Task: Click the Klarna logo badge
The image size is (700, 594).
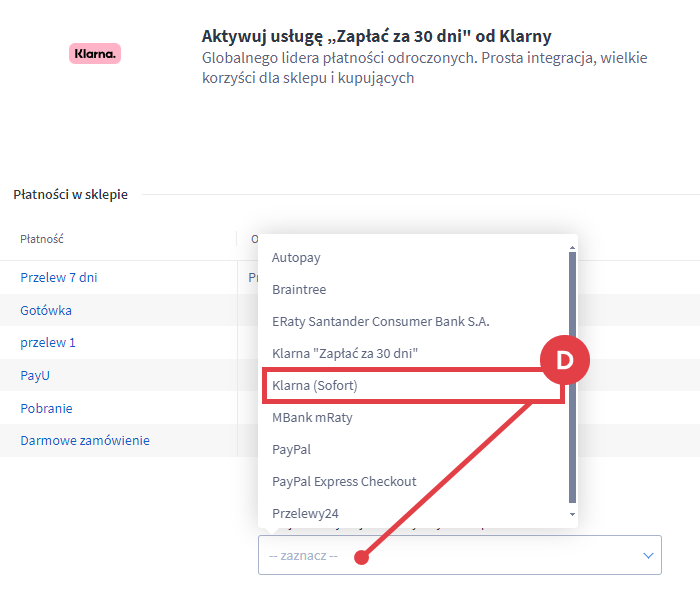Action: [x=95, y=54]
